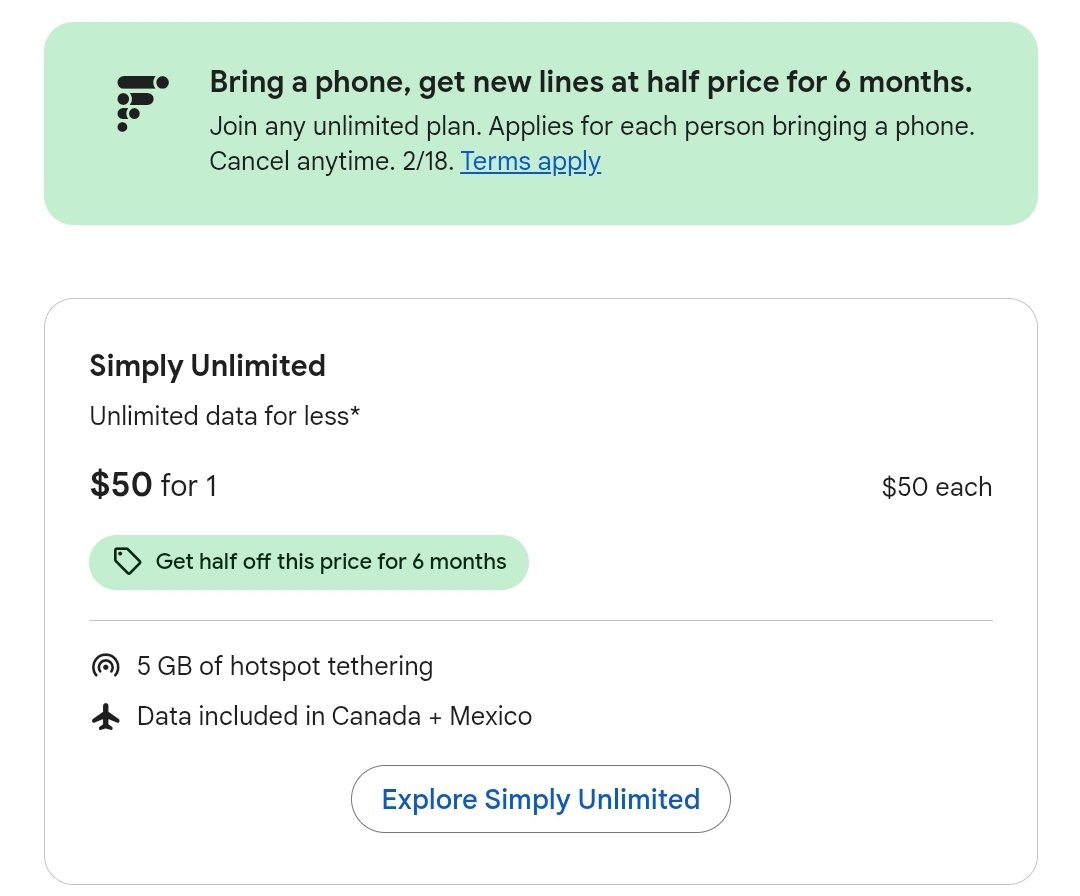The height and width of the screenshot is (896, 1080).
Task: Click the "Cancel anytime. 2/18." text
Action: (330, 162)
